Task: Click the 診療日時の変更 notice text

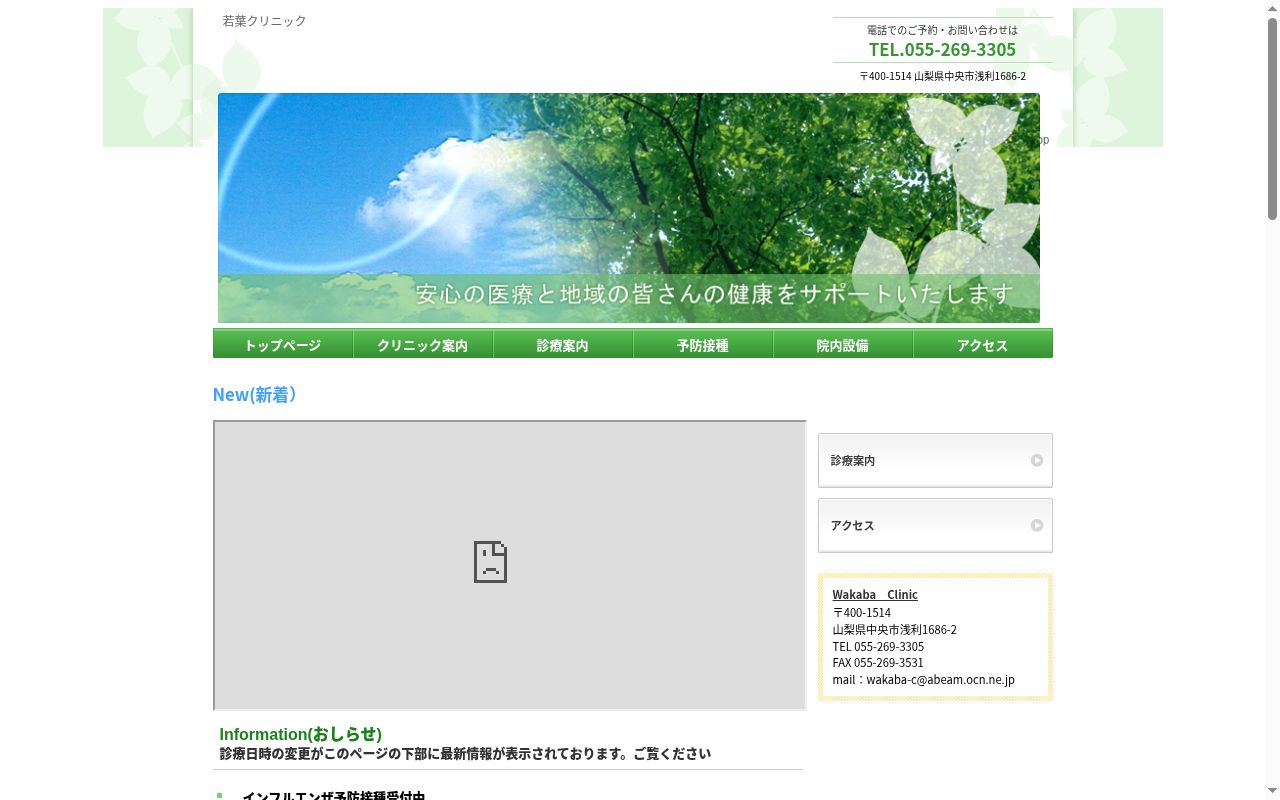Action: [x=465, y=754]
